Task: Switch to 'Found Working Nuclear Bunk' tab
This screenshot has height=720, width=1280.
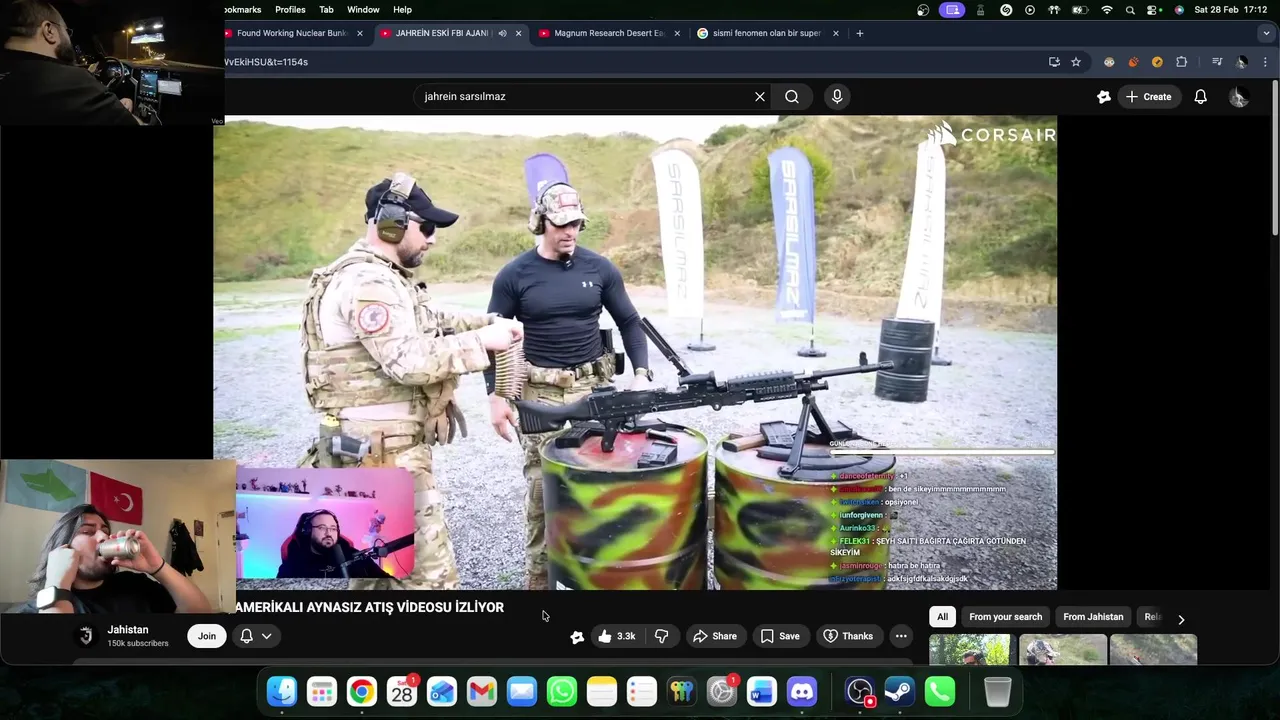Action: [291, 33]
